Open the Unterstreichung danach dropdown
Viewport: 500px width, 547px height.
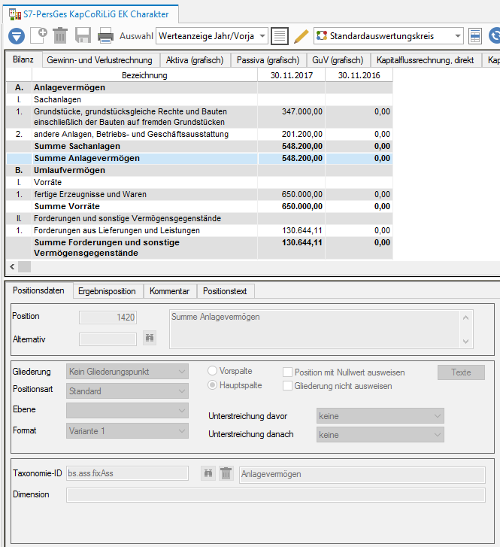tap(380, 435)
